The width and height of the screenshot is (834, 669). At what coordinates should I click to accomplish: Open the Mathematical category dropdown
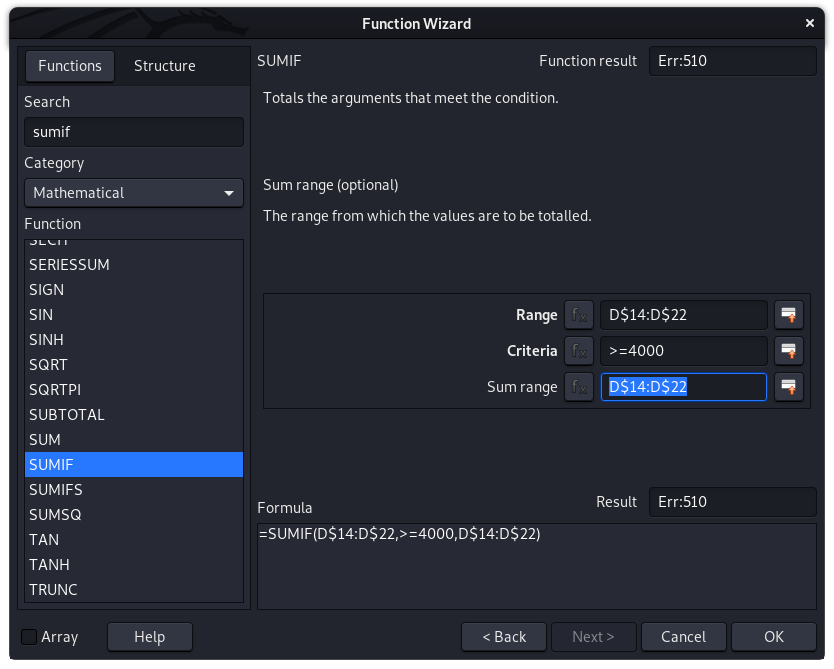tap(134, 193)
